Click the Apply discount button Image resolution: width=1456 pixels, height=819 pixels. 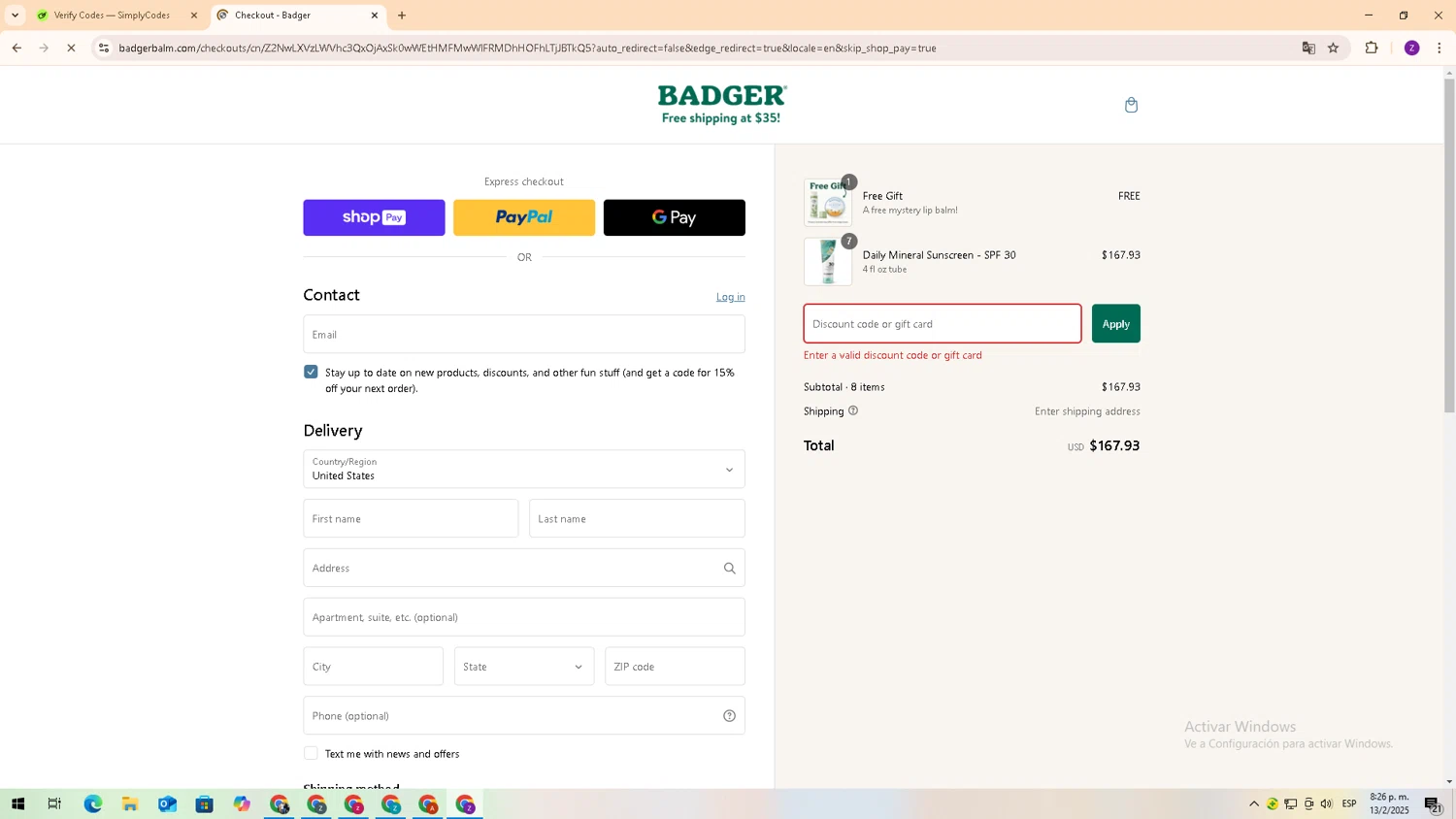tap(1116, 323)
